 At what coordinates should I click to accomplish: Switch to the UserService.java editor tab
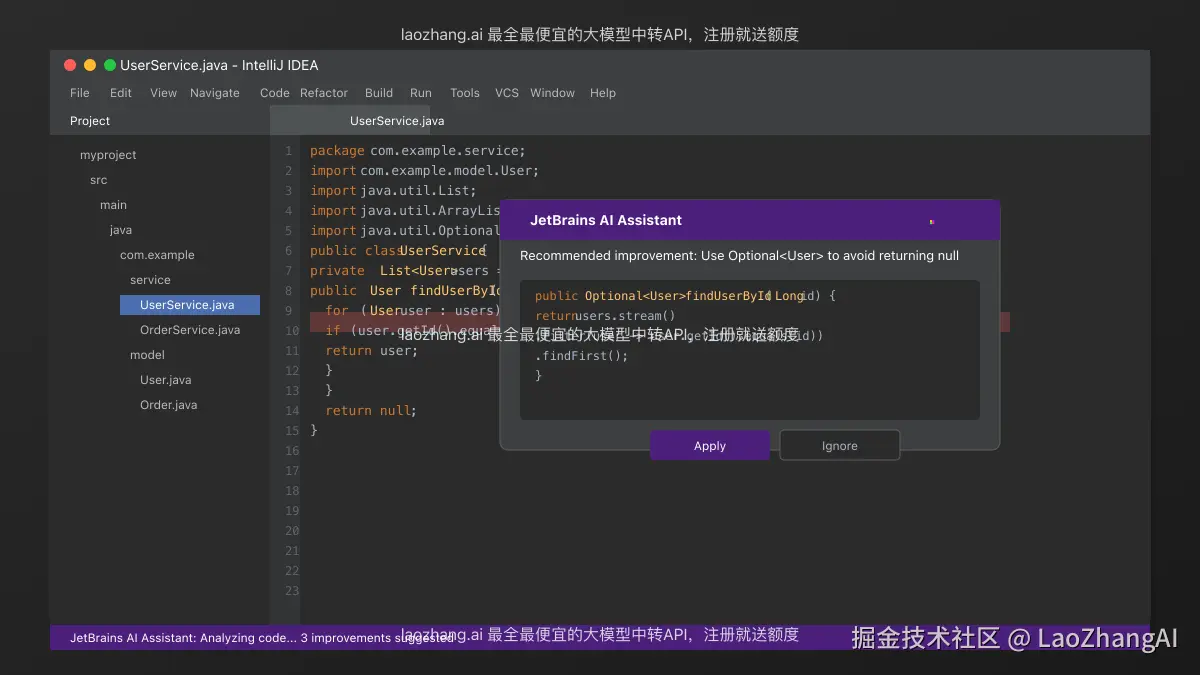click(396, 120)
